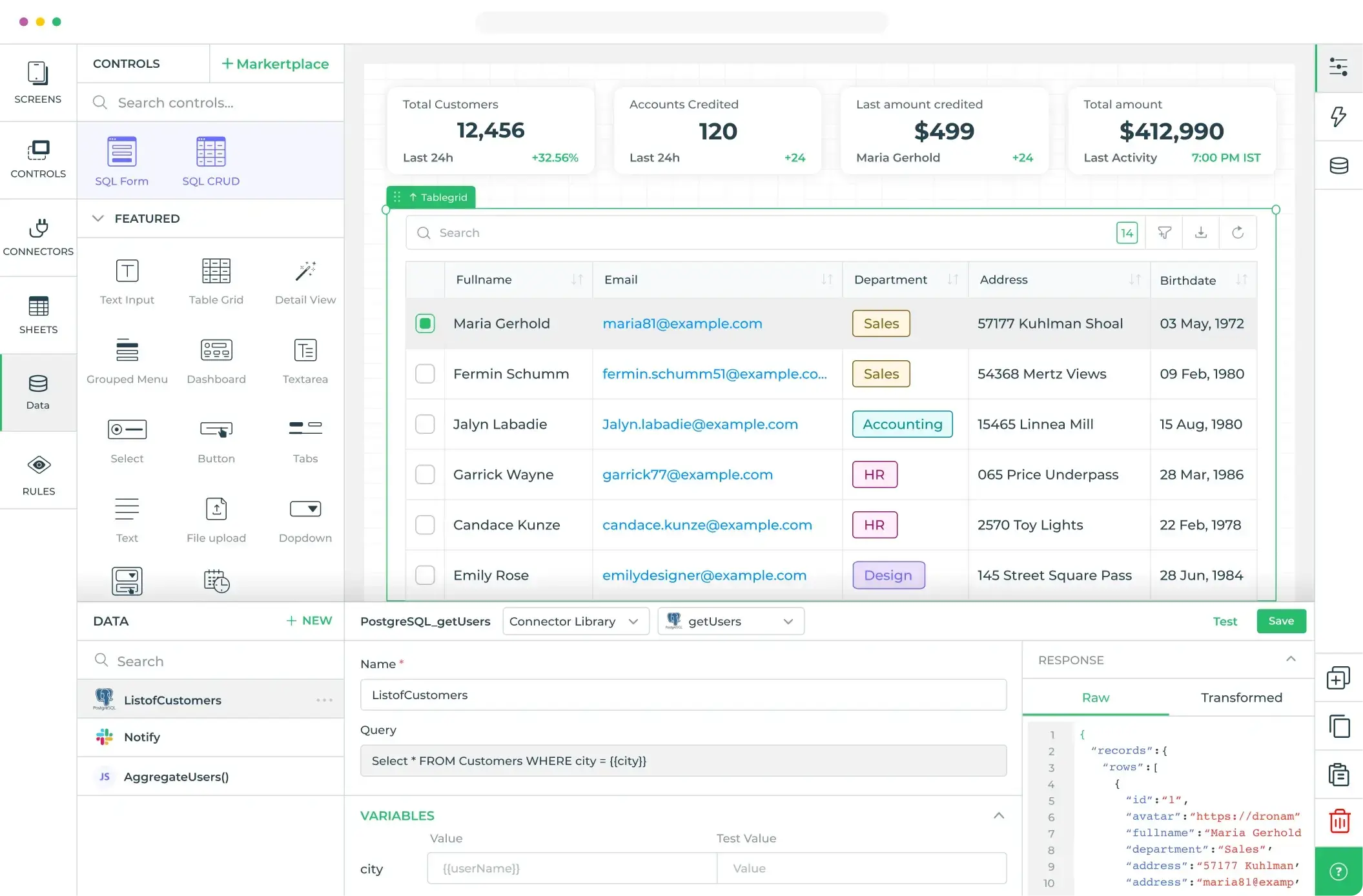This screenshot has height=896, width=1363.
Task: Click the red trash delete icon
Action: (x=1339, y=820)
